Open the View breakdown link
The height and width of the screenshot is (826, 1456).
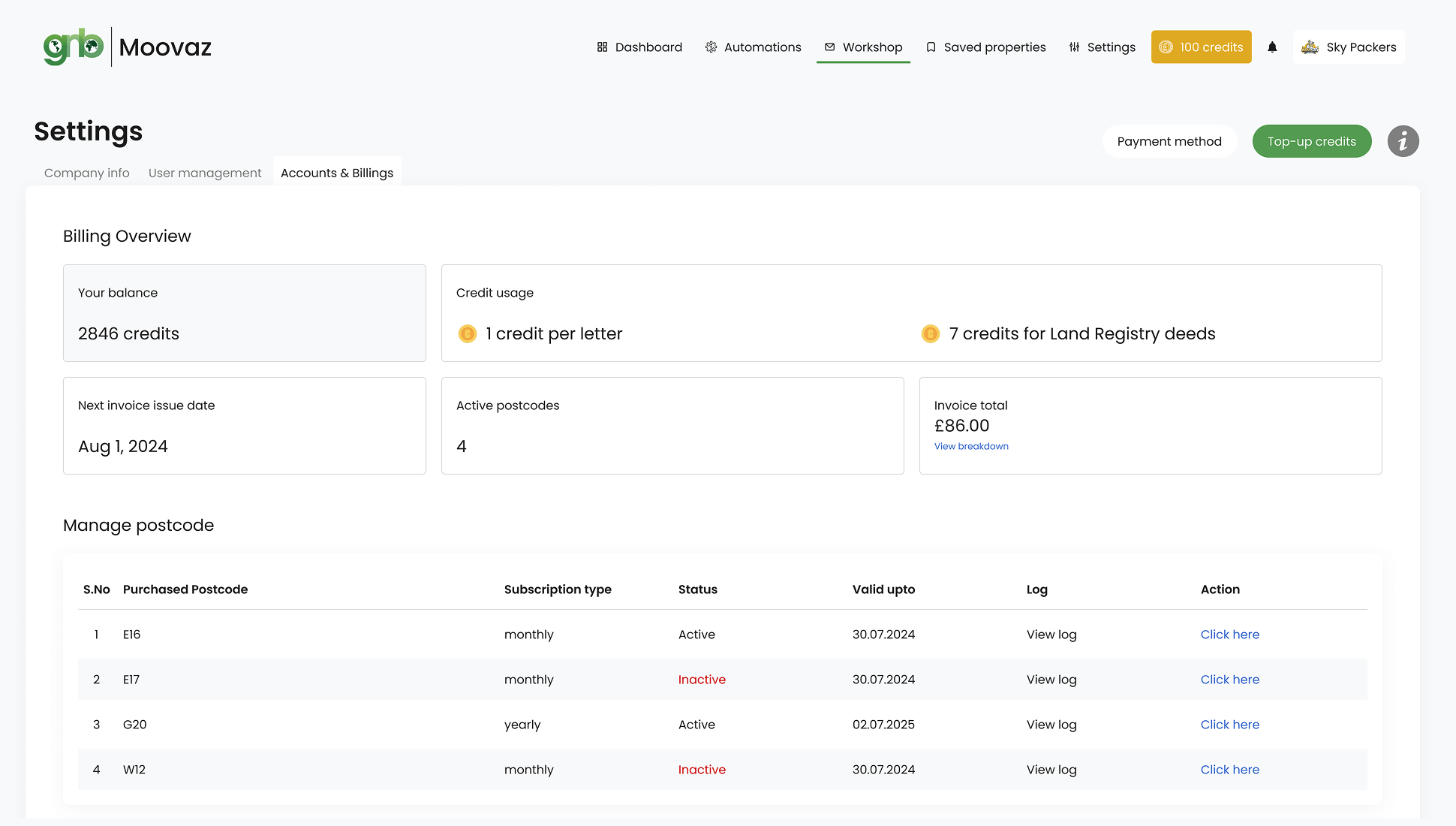click(970, 446)
